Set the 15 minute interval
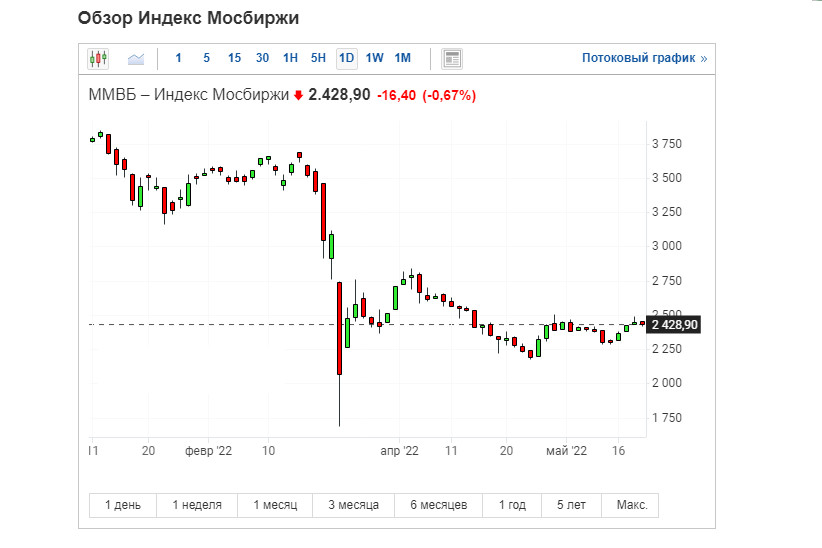 tap(234, 58)
